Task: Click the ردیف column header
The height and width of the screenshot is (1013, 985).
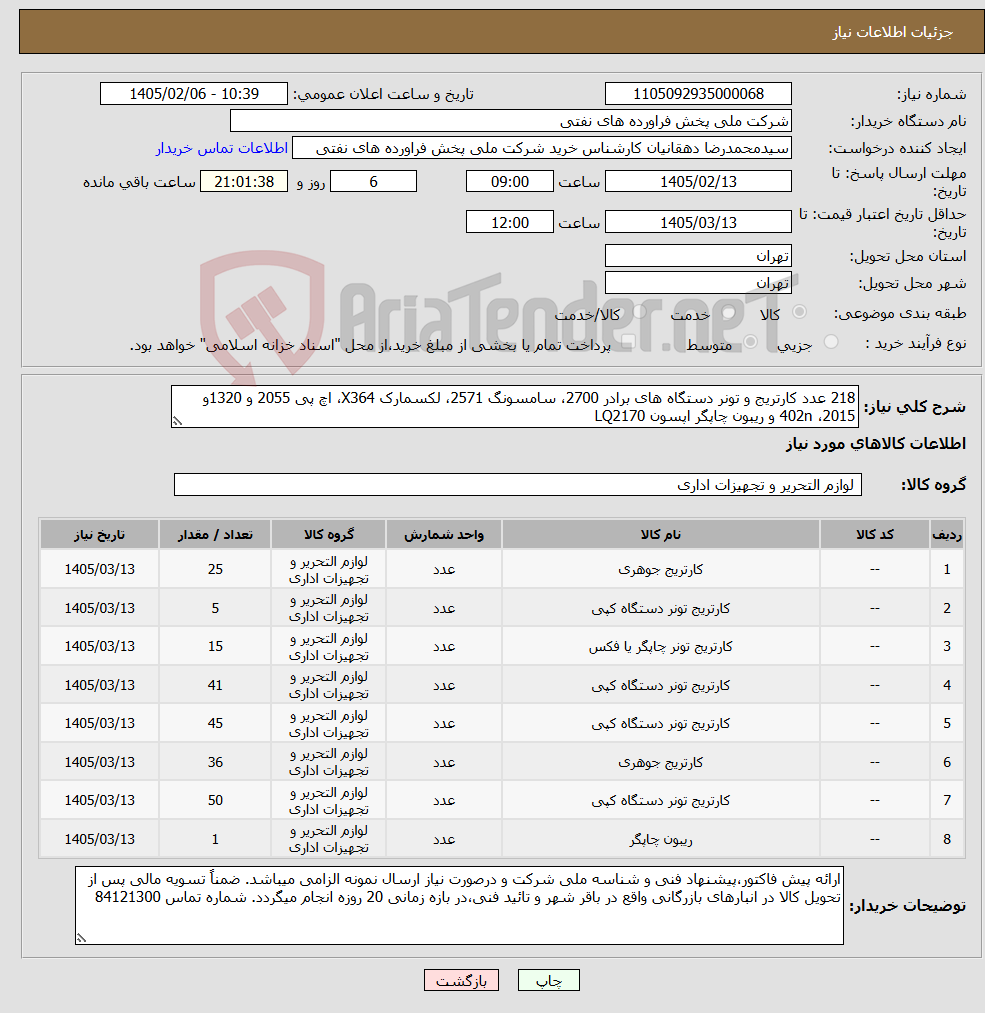Action: click(947, 534)
